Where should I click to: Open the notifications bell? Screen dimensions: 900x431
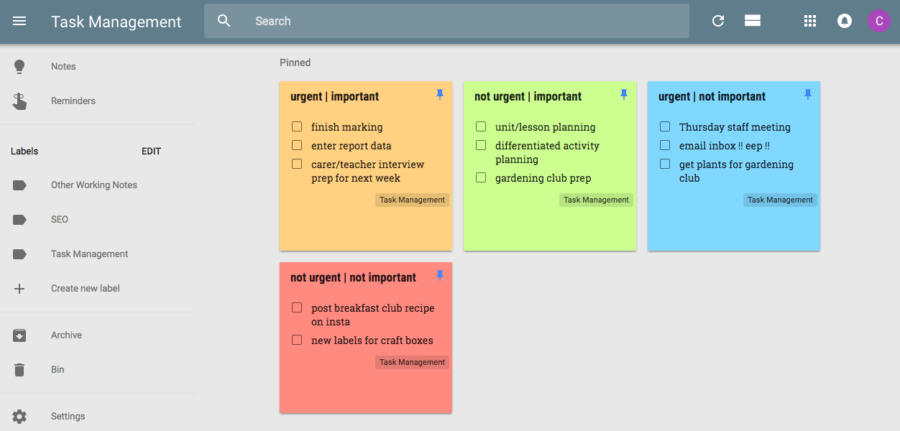coord(844,21)
